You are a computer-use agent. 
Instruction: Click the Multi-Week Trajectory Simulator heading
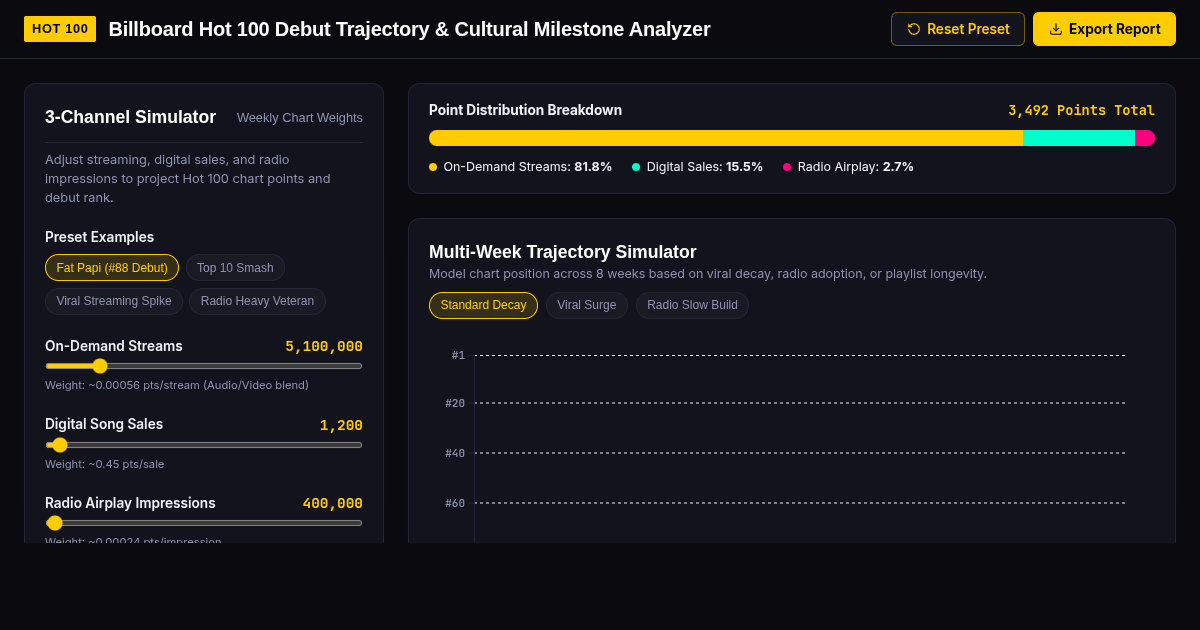[x=563, y=252]
